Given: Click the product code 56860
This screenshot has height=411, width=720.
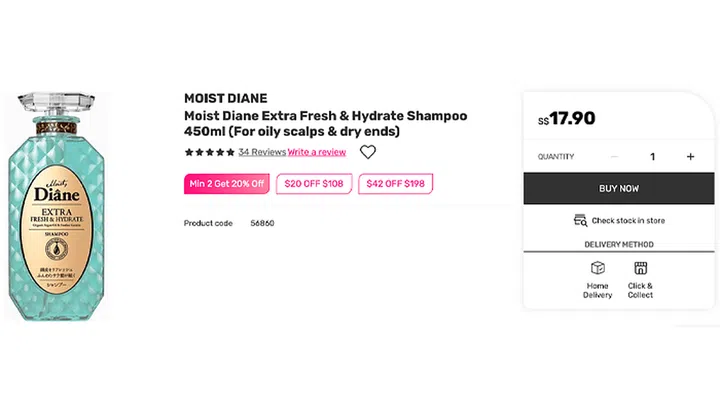Looking at the screenshot, I should (x=262, y=223).
